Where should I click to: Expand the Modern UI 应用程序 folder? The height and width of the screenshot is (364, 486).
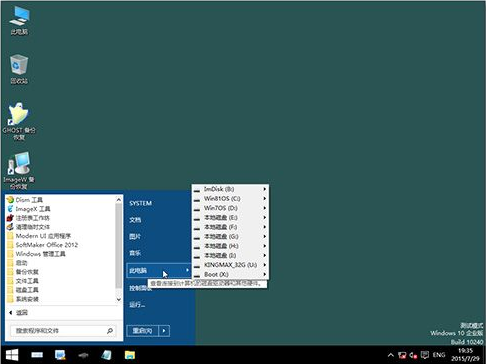[x=39, y=236]
